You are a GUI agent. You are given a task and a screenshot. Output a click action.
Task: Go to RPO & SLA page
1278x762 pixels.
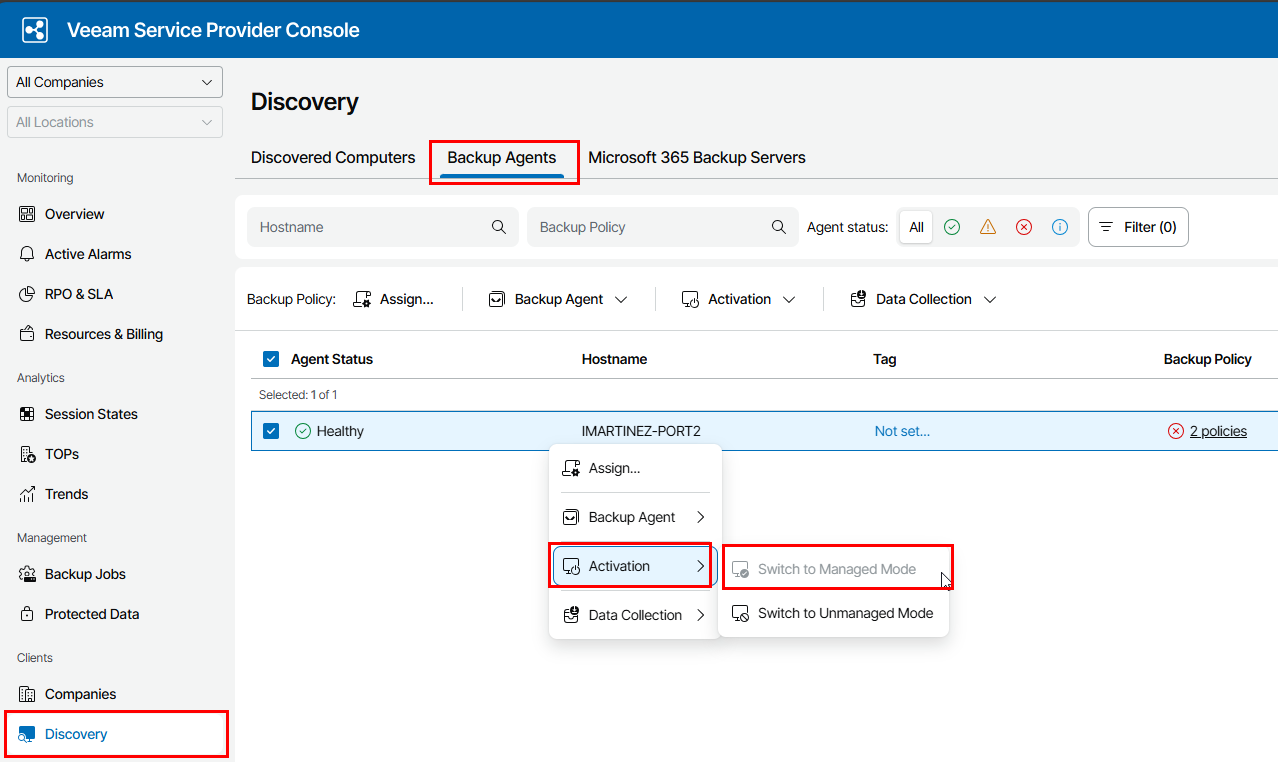click(78, 294)
